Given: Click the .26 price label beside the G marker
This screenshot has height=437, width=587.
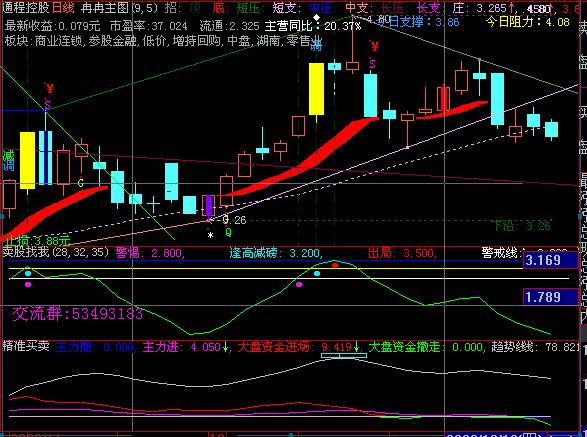Looking at the screenshot, I should (x=238, y=220).
